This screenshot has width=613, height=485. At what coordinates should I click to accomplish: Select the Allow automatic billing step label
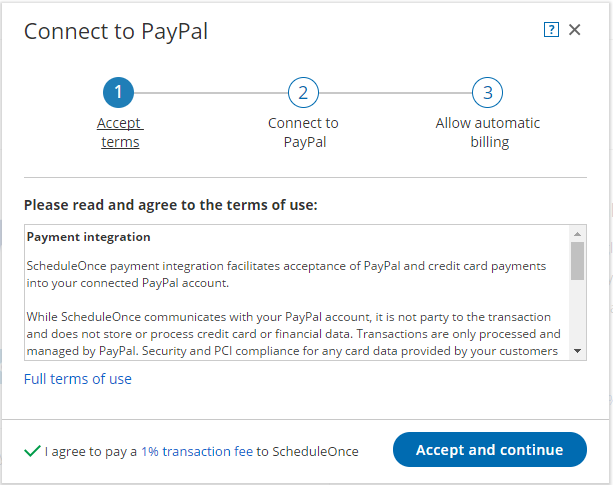[x=487, y=133]
